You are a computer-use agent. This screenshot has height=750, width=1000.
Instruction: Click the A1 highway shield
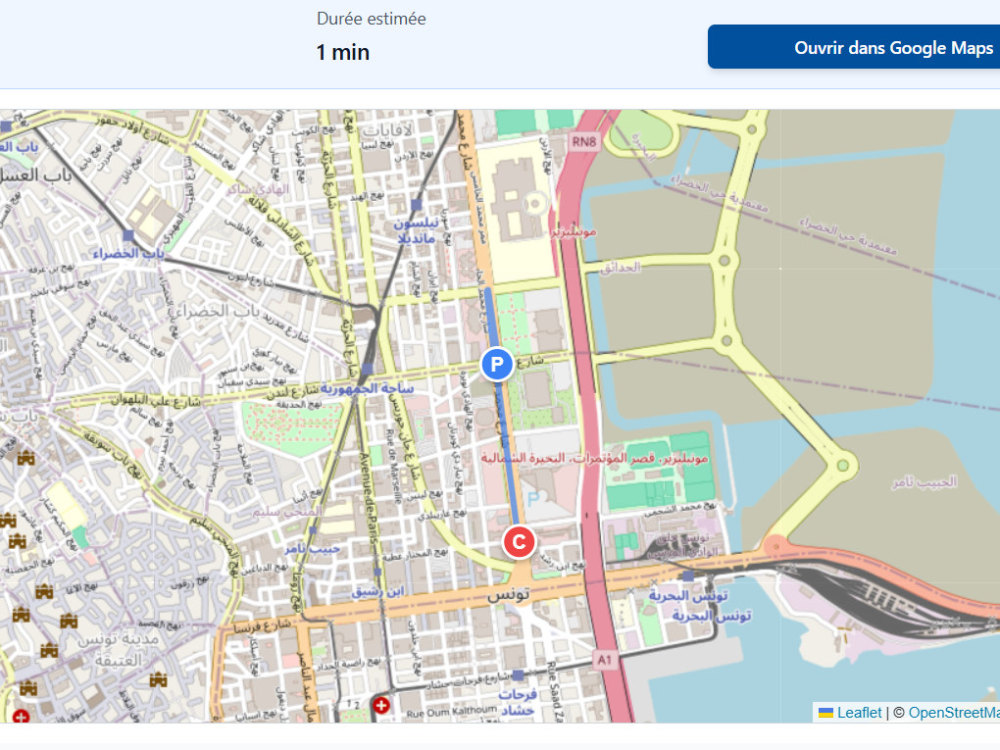[x=604, y=660]
